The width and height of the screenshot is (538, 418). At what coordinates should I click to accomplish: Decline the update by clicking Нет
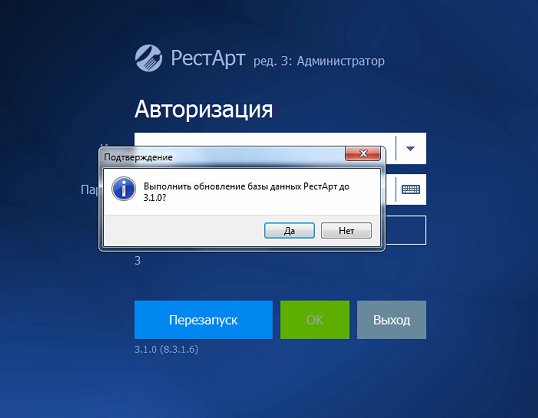(346, 230)
